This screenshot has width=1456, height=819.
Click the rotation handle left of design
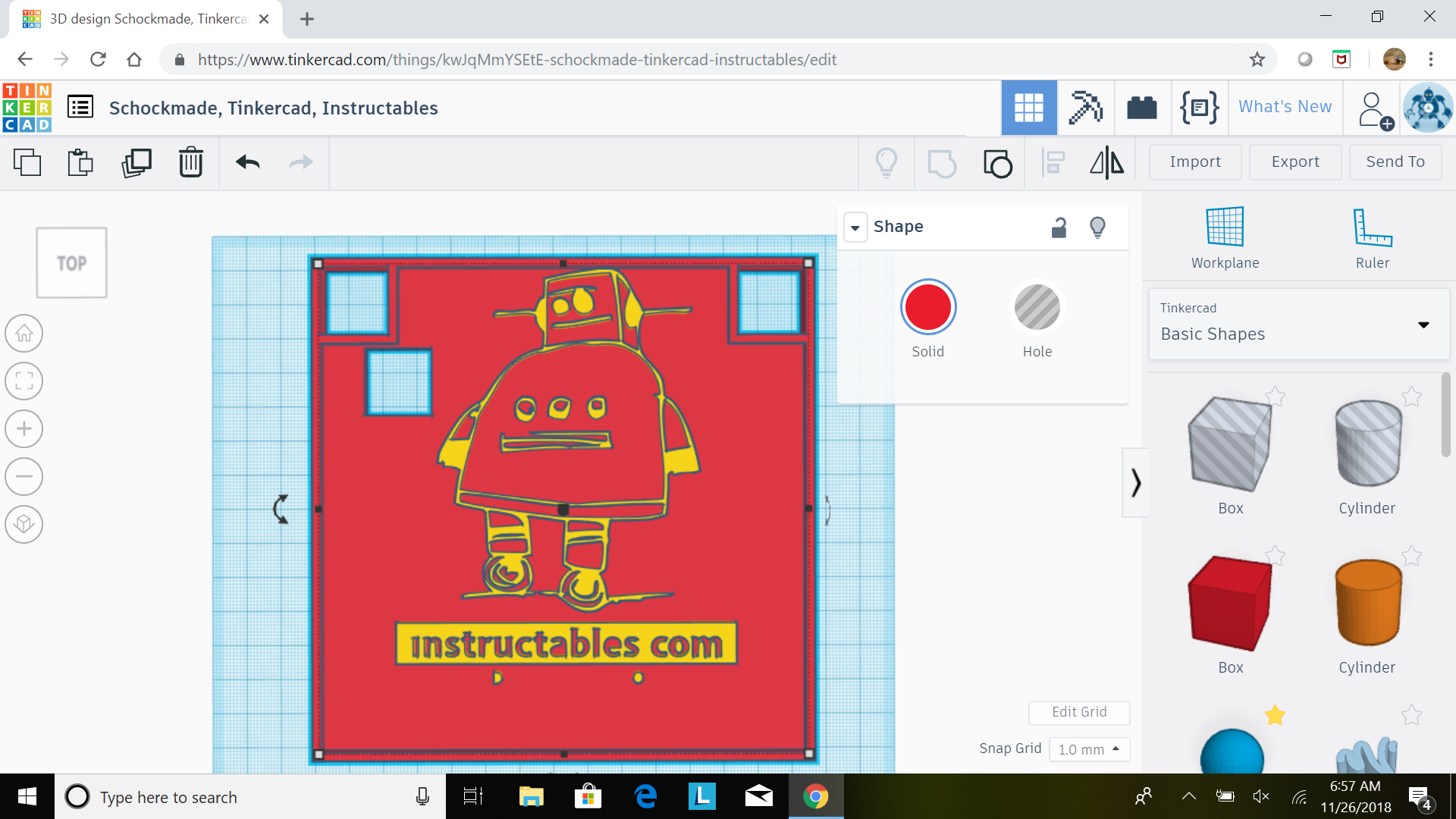281,509
